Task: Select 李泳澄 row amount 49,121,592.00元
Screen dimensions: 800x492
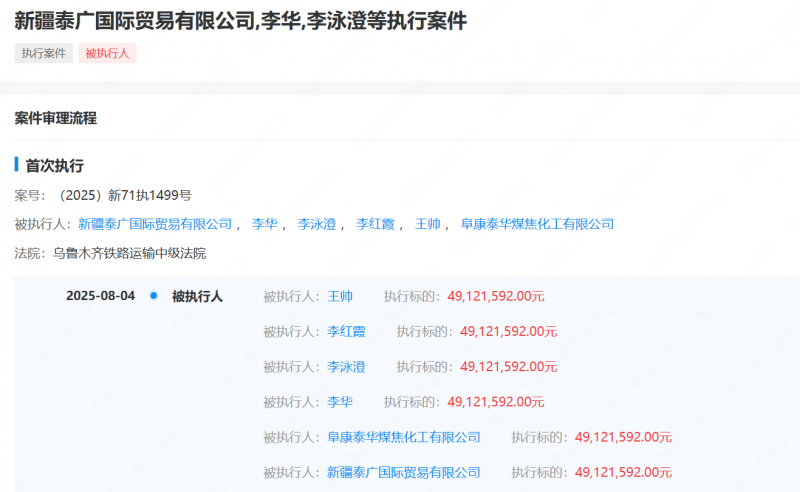Action: coord(509,367)
